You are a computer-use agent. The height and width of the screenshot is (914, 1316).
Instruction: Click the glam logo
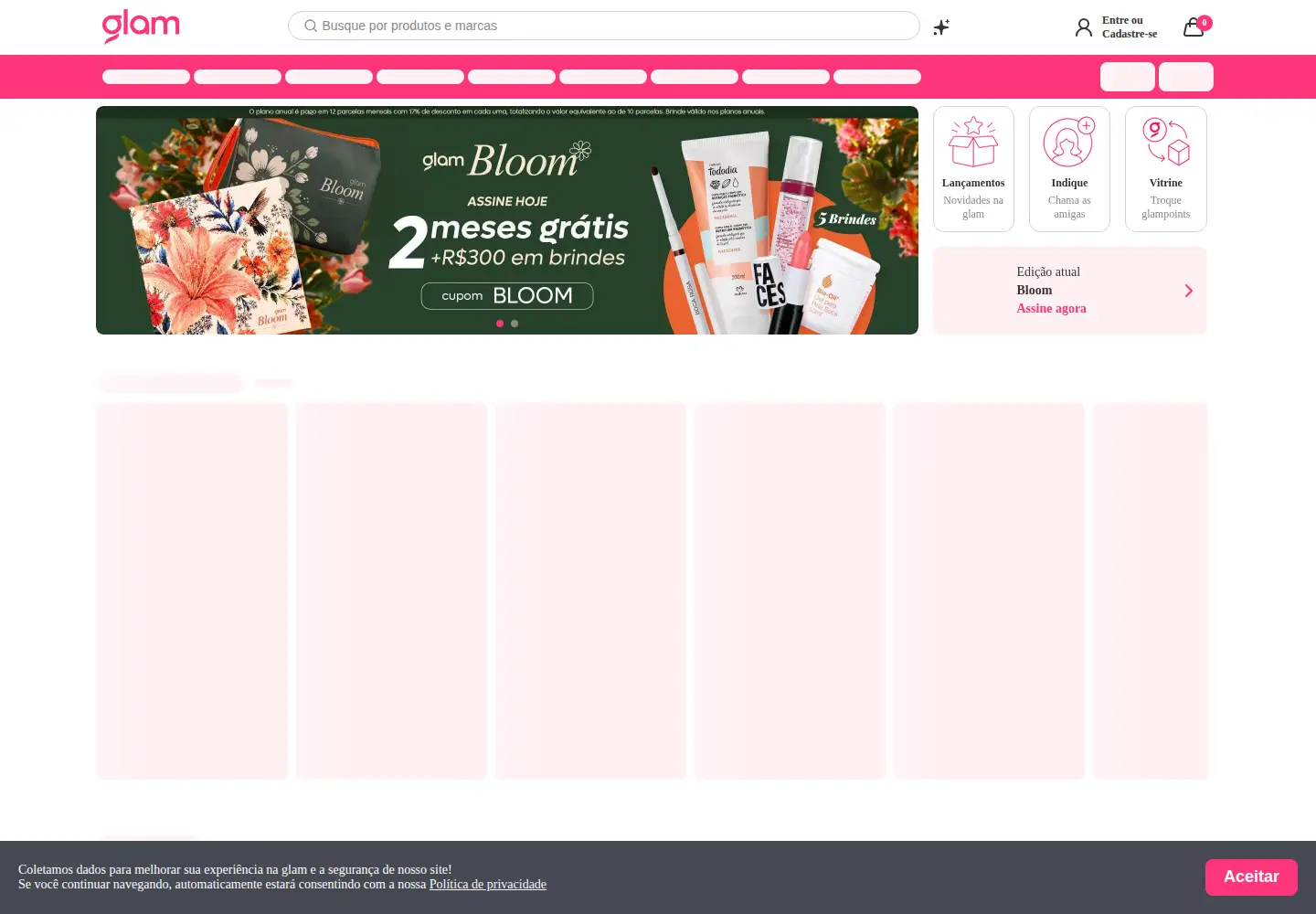pyautogui.click(x=141, y=26)
